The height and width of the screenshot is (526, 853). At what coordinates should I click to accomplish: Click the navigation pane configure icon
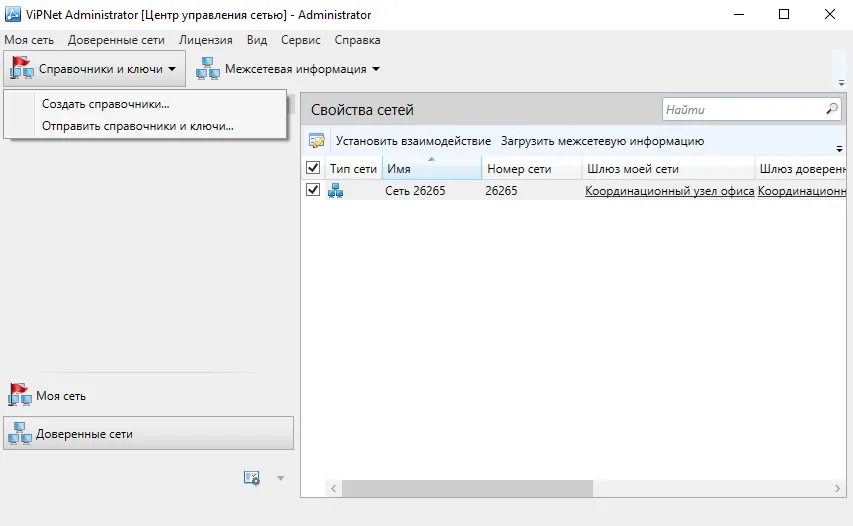click(251, 478)
